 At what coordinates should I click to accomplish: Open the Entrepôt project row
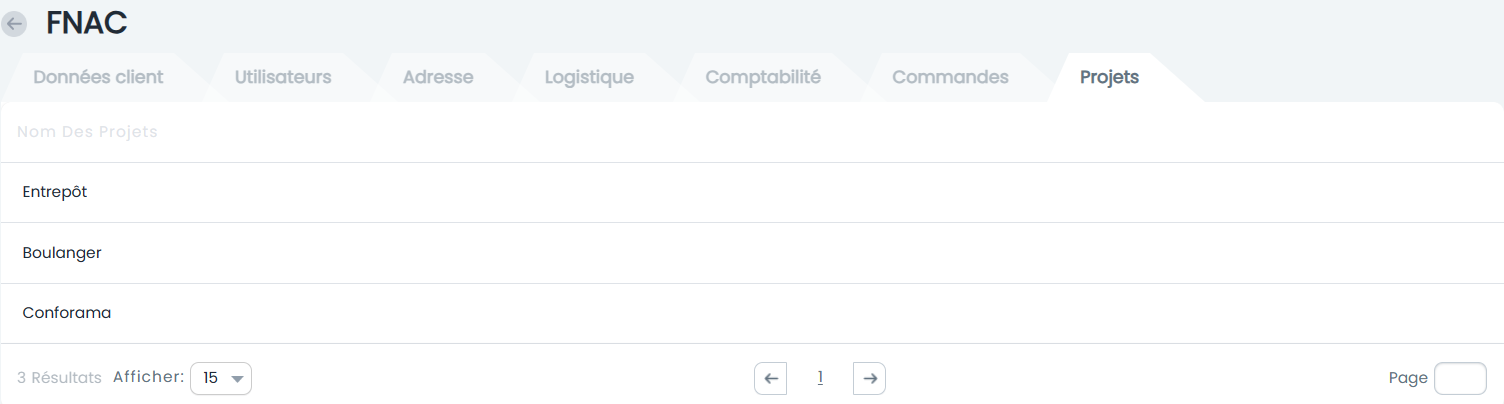[x=752, y=192]
